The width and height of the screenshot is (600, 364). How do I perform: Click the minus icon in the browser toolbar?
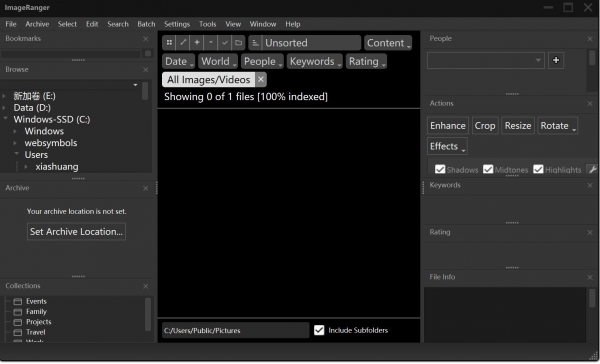210,43
